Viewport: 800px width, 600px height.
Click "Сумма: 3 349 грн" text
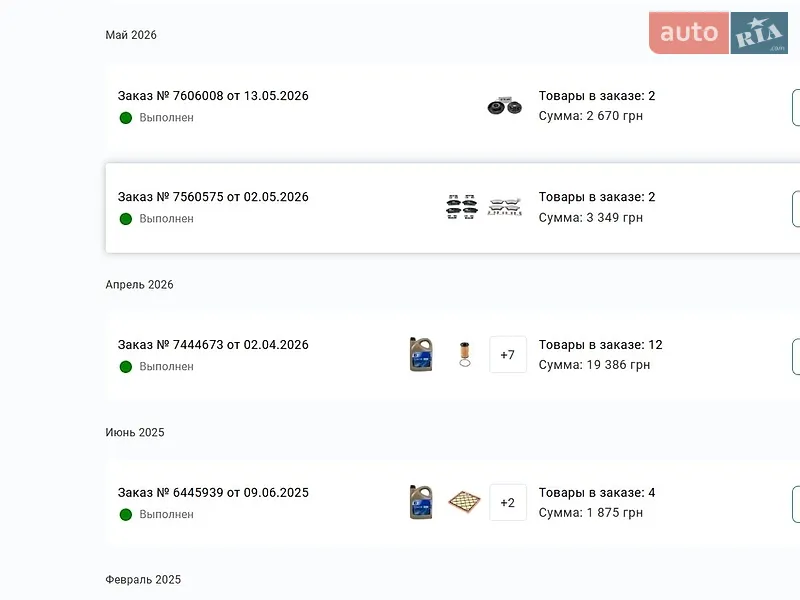click(x=591, y=218)
